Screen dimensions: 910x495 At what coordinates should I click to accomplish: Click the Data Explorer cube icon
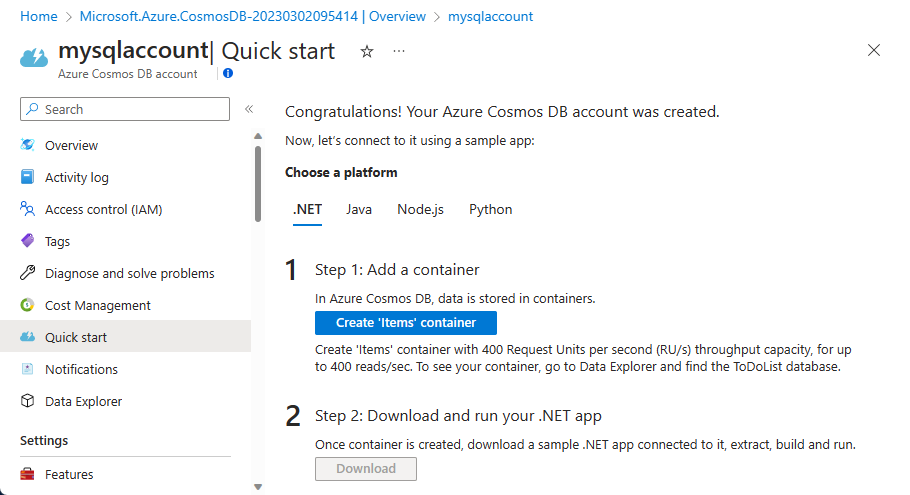coord(28,401)
